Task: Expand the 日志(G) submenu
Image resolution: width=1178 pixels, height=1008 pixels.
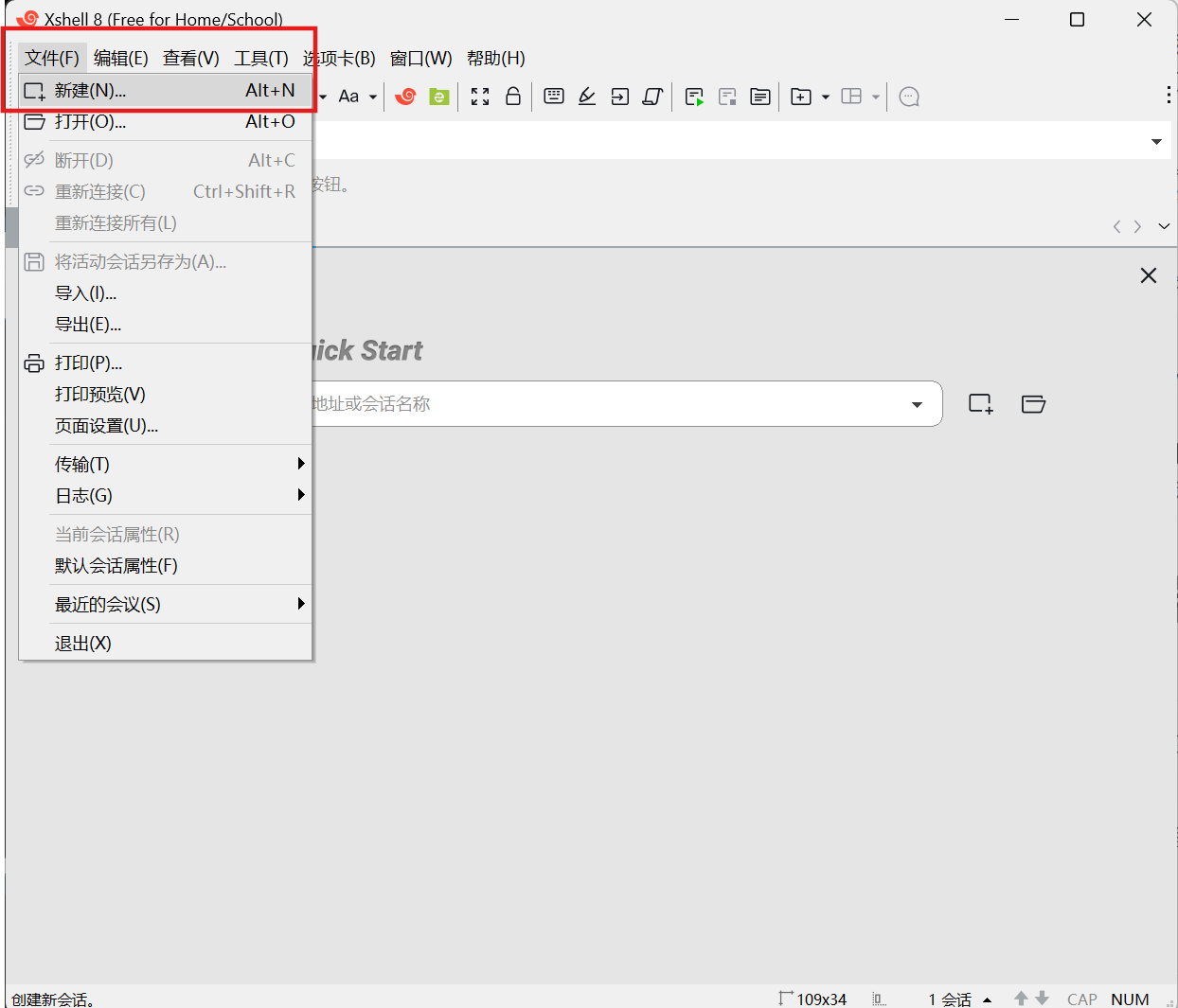Action: pyautogui.click(x=165, y=496)
